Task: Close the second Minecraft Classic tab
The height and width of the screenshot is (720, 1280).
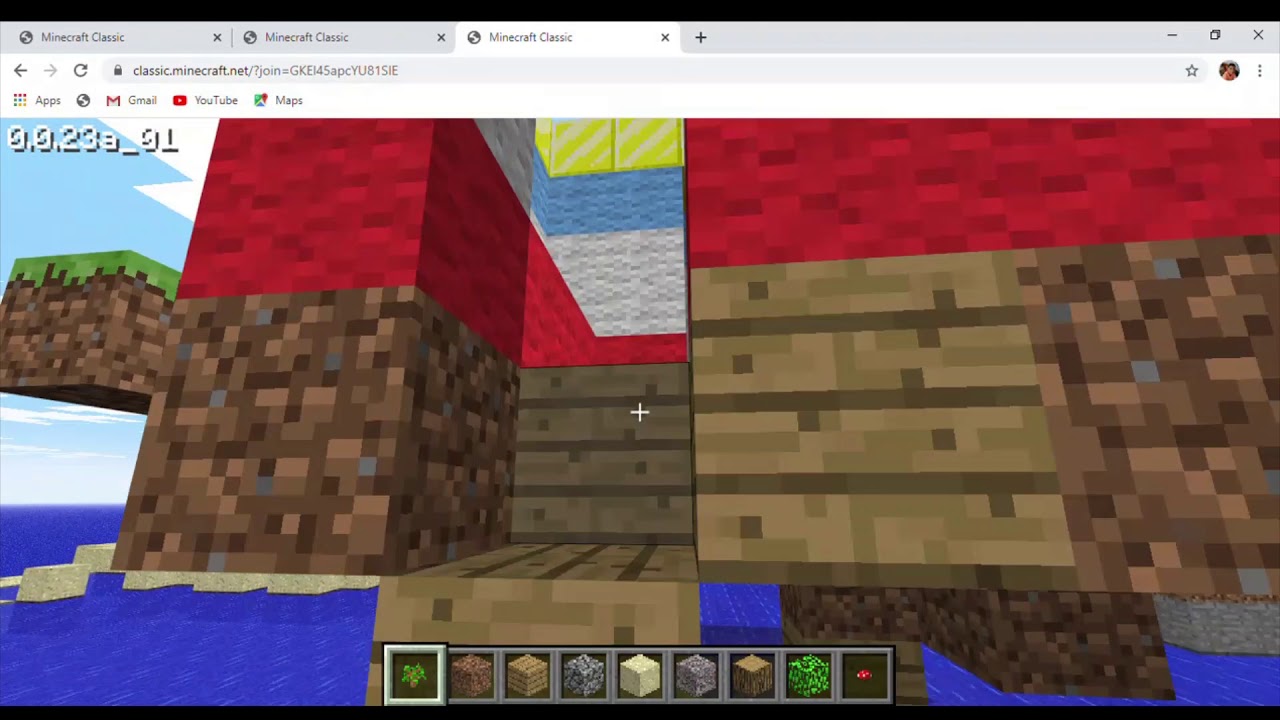Action: [x=441, y=37]
